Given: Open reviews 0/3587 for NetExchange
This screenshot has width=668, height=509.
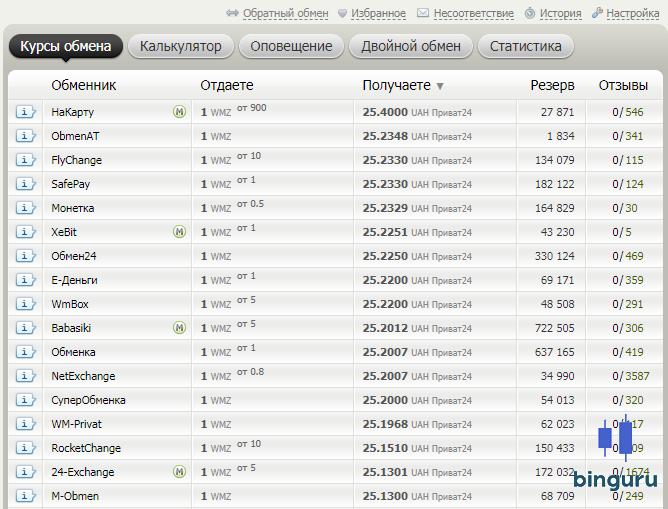Looking at the screenshot, I should coord(631,376).
